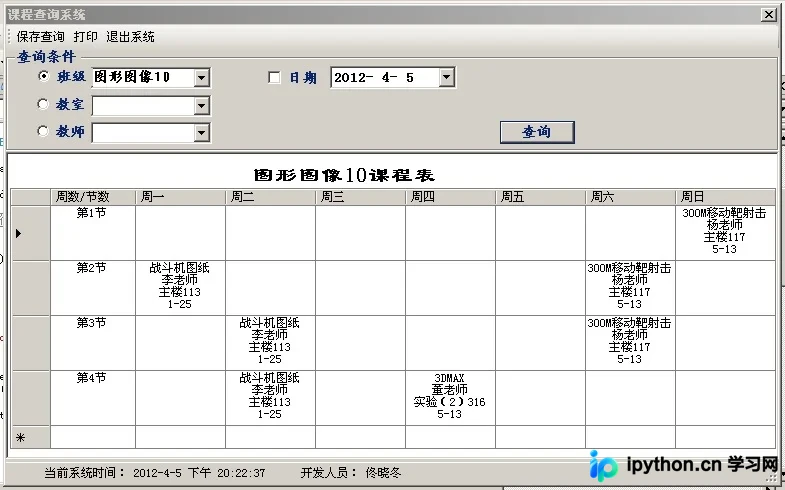This screenshot has height=490, width=785.
Task: Select the 周一 第2节 战斗机图纸 cell
Action: pyautogui.click(x=180, y=288)
